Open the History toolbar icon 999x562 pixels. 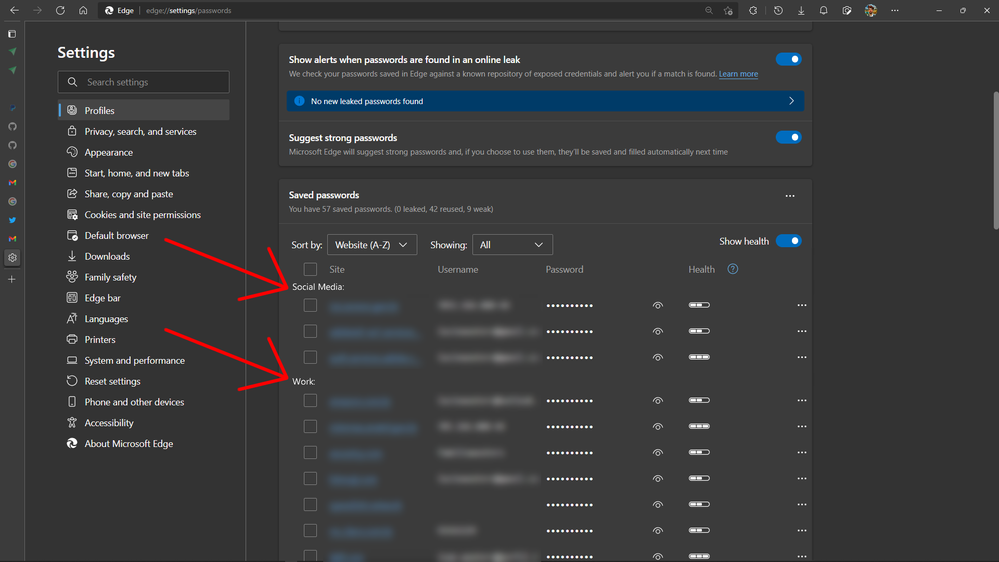pos(778,10)
